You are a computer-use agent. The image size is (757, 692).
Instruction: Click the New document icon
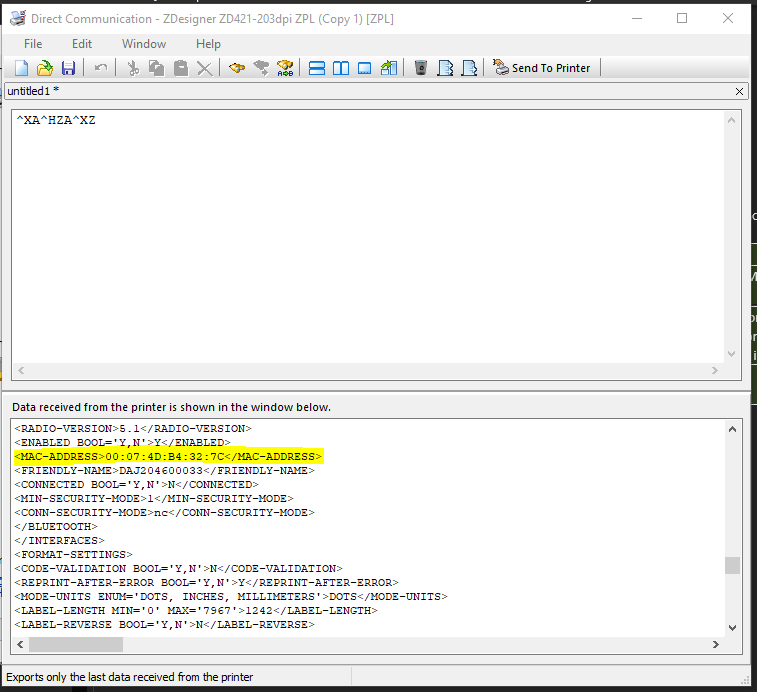coord(21,68)
